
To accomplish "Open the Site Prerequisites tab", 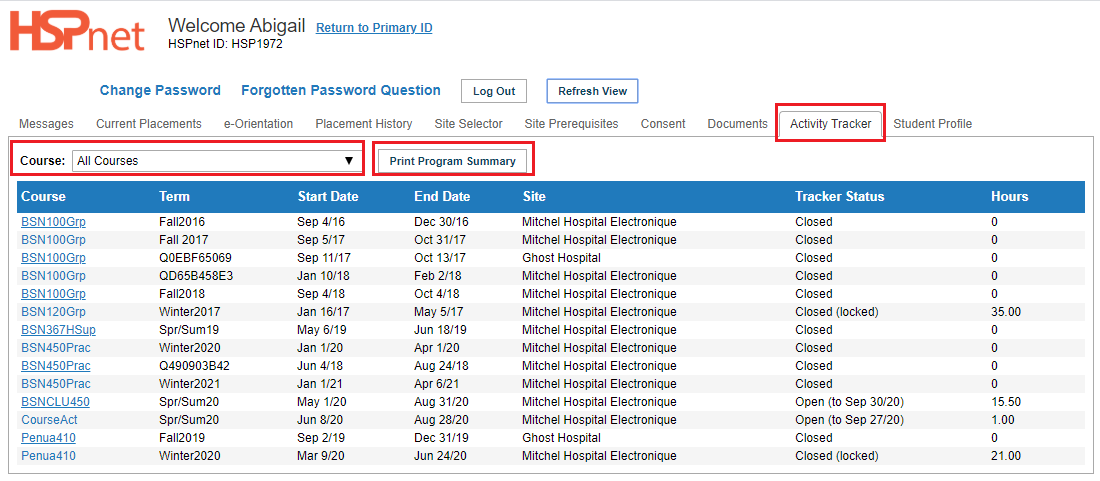I will [571, 124].
